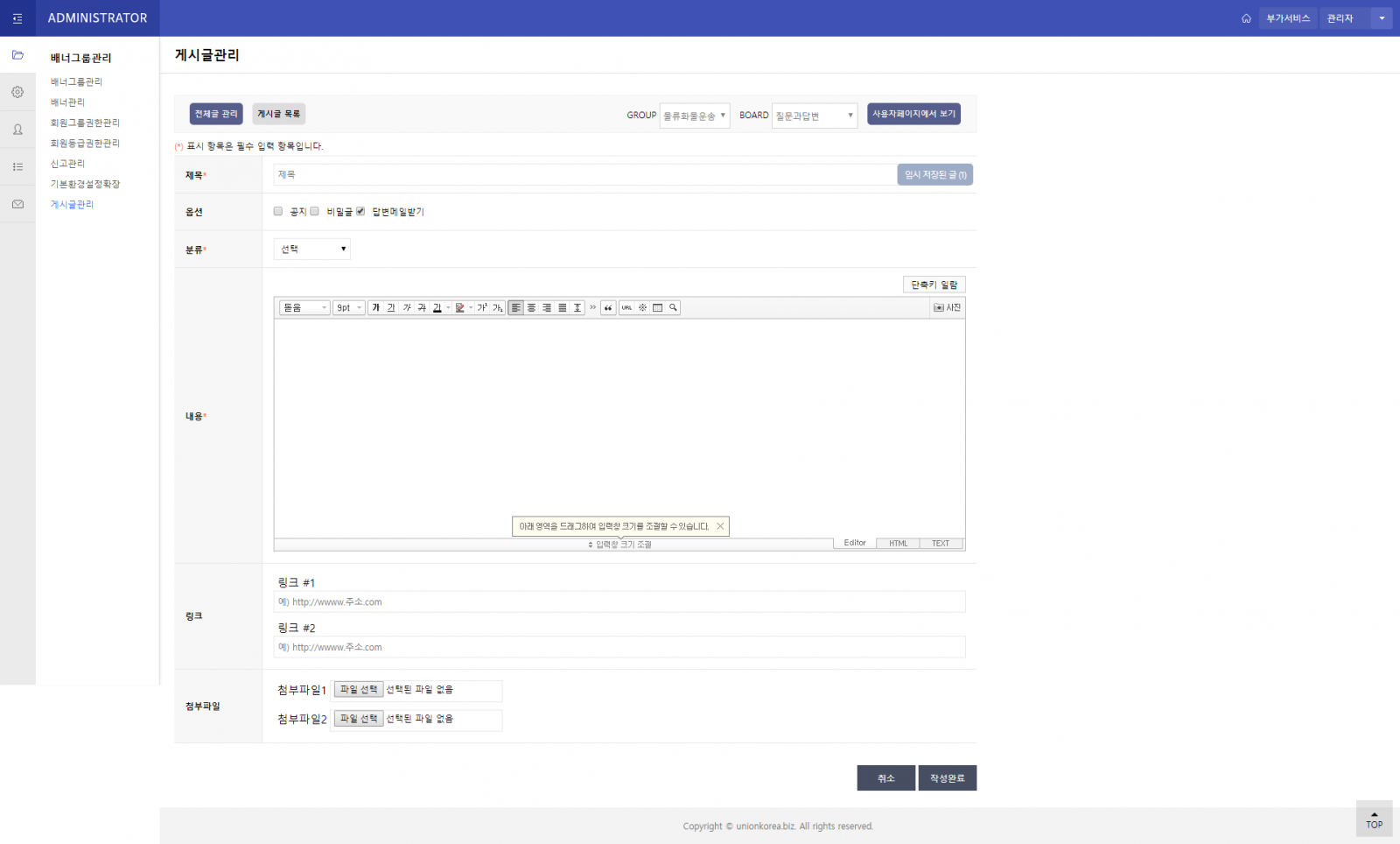Open 회원등급권한관리 in the sidebar menu
1400x844 pixels.
tap(85, 143)
